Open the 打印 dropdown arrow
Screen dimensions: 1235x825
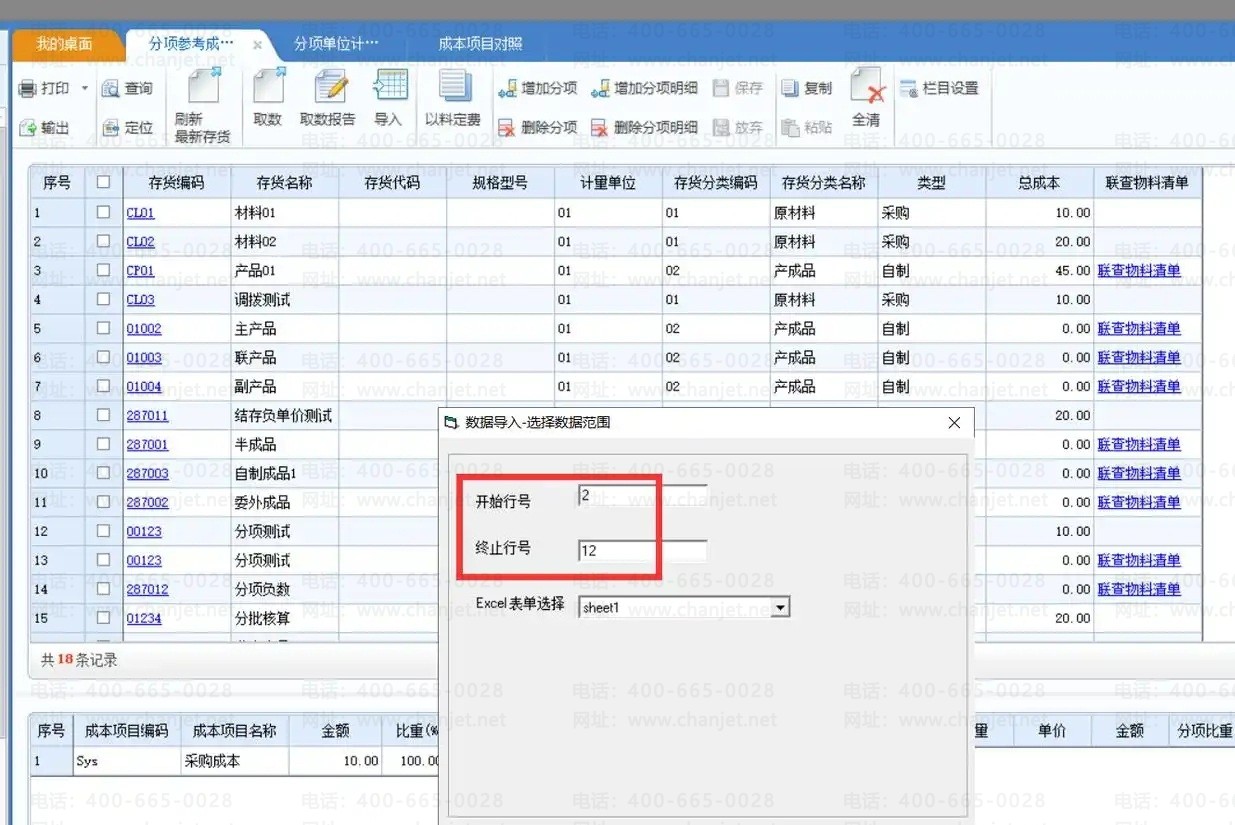pyautogui.click(x=85, y=89)
